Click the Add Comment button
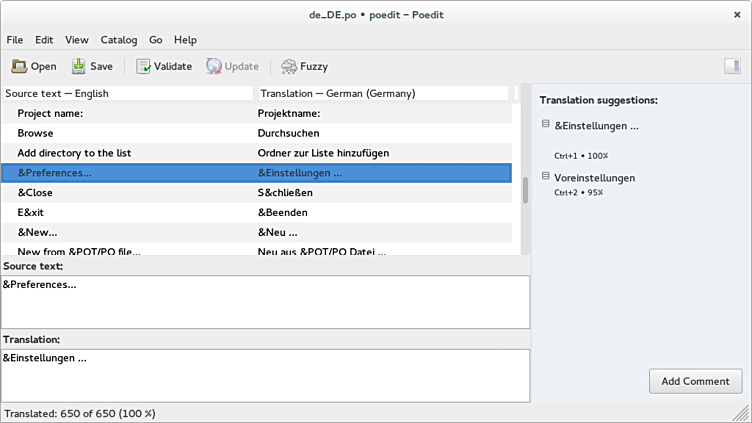The width and height of the screenshot is (752, 423). point(695,381)
